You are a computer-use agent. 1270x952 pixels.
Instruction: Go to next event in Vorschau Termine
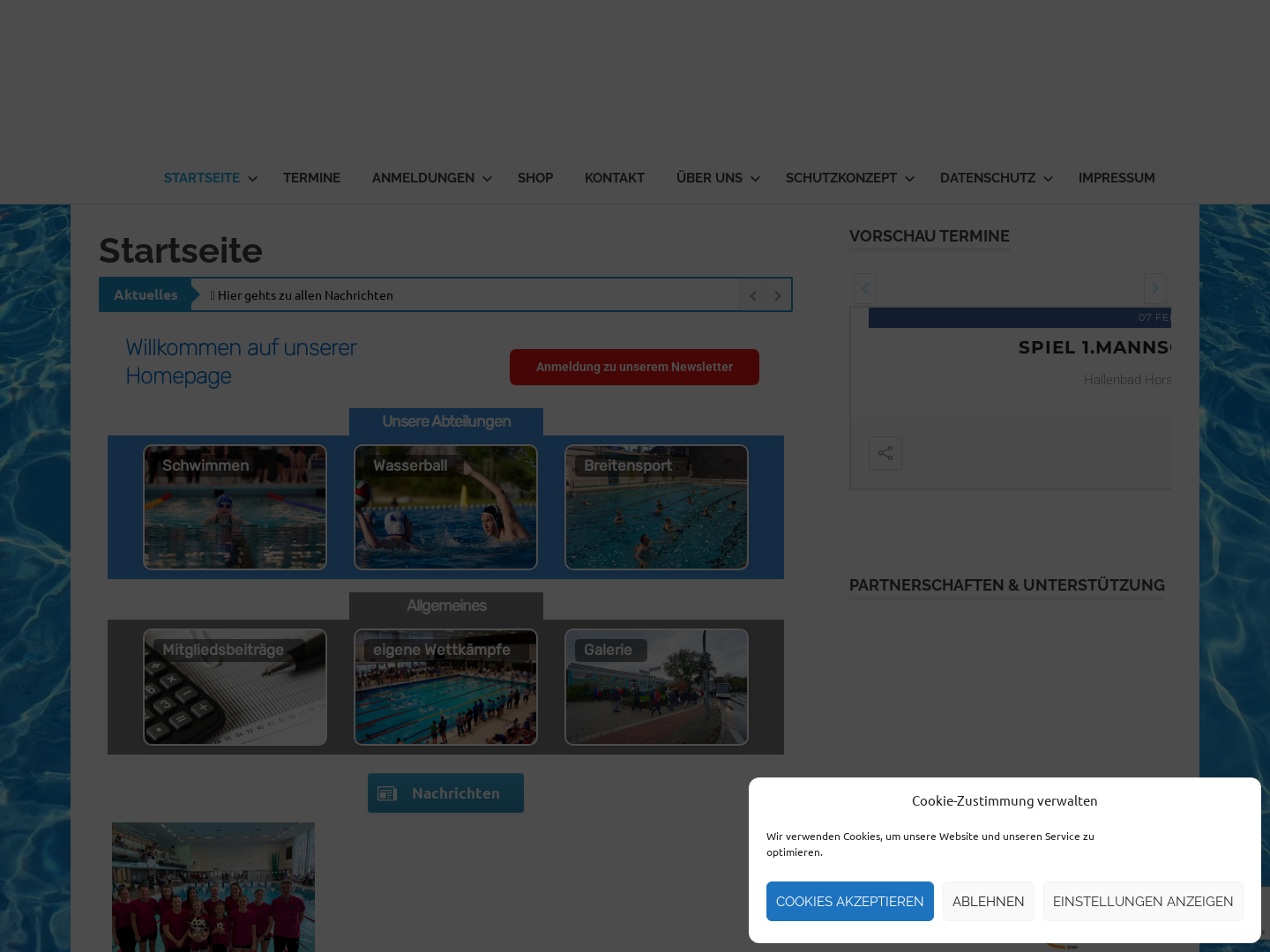point(1155,288)
